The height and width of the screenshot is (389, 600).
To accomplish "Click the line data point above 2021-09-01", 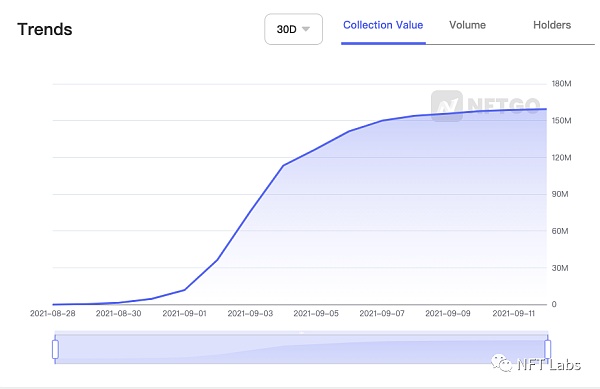I will pyautogui.click(x=184, y=290).
